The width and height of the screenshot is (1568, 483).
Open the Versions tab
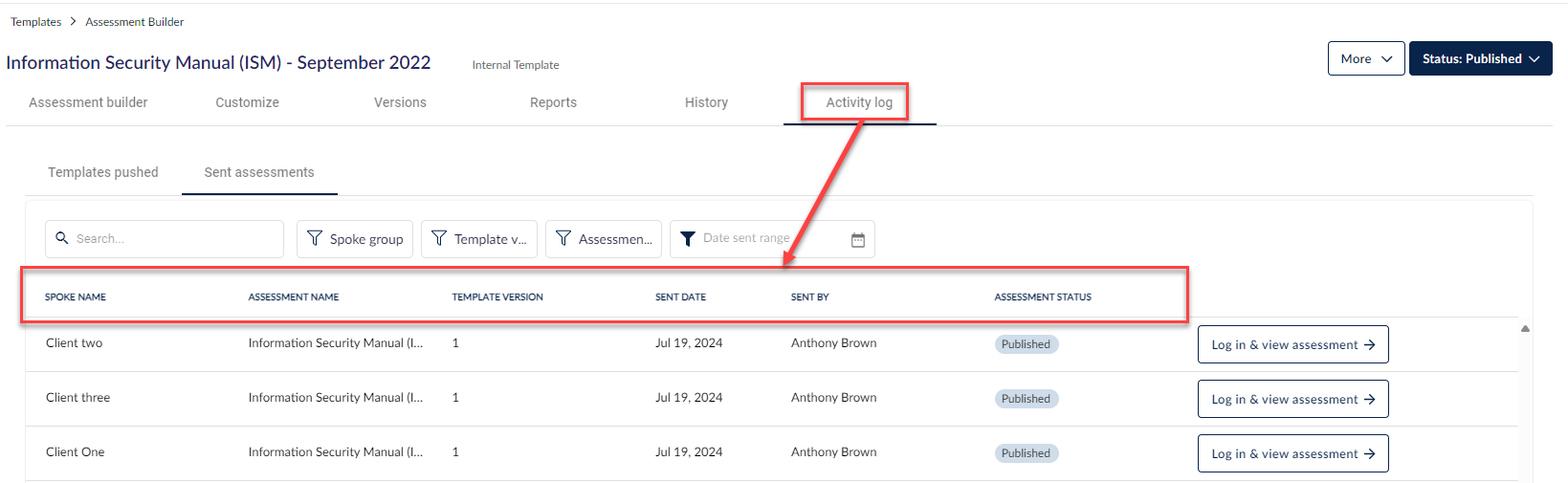click(400, 102)
